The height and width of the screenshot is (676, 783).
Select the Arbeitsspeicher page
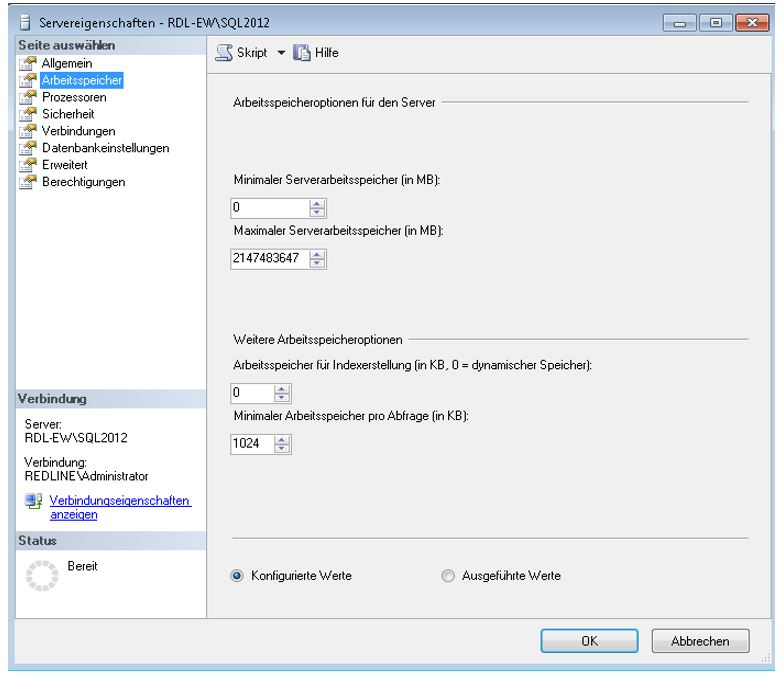click(69, 81)
